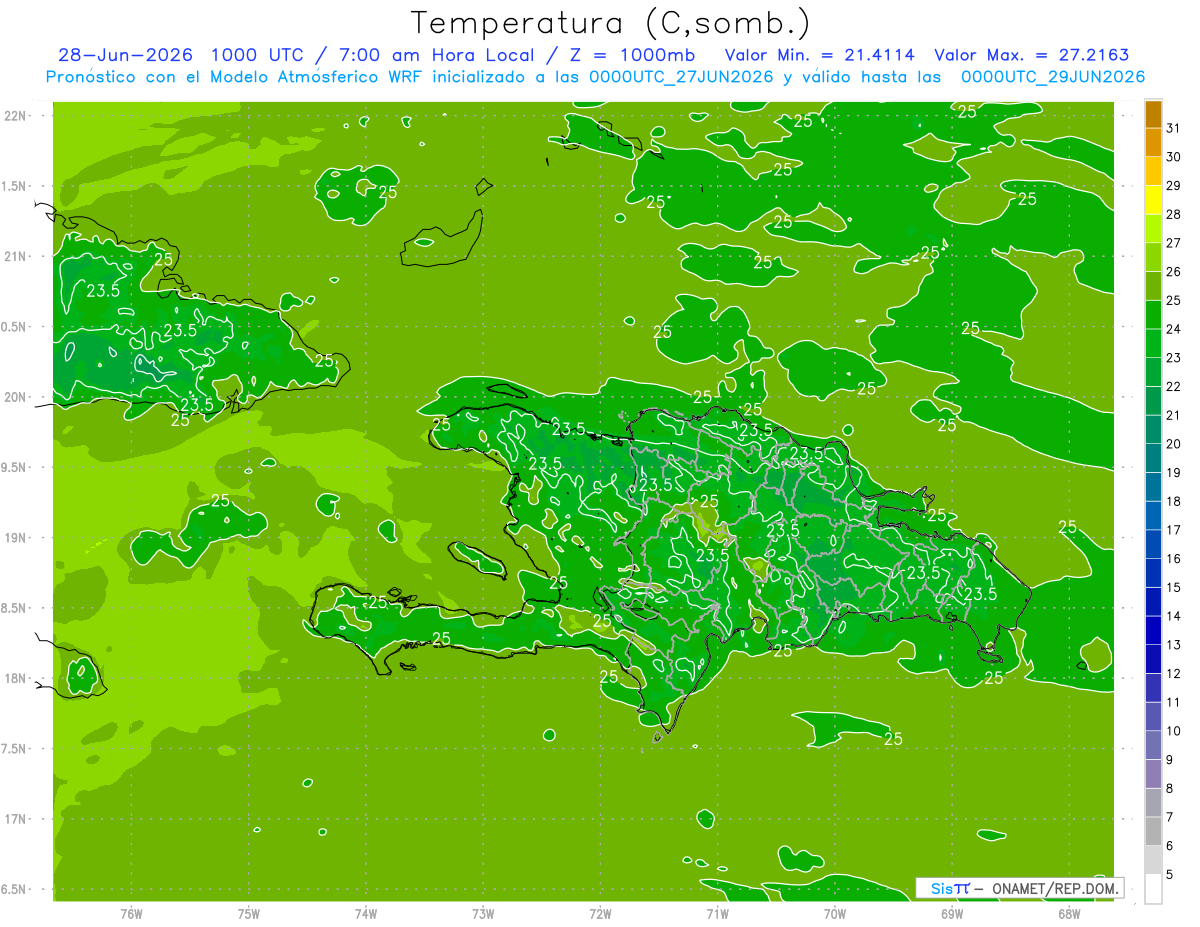
Task: Click the '22N' latitude axis label
Action: (x=17, y=116)
